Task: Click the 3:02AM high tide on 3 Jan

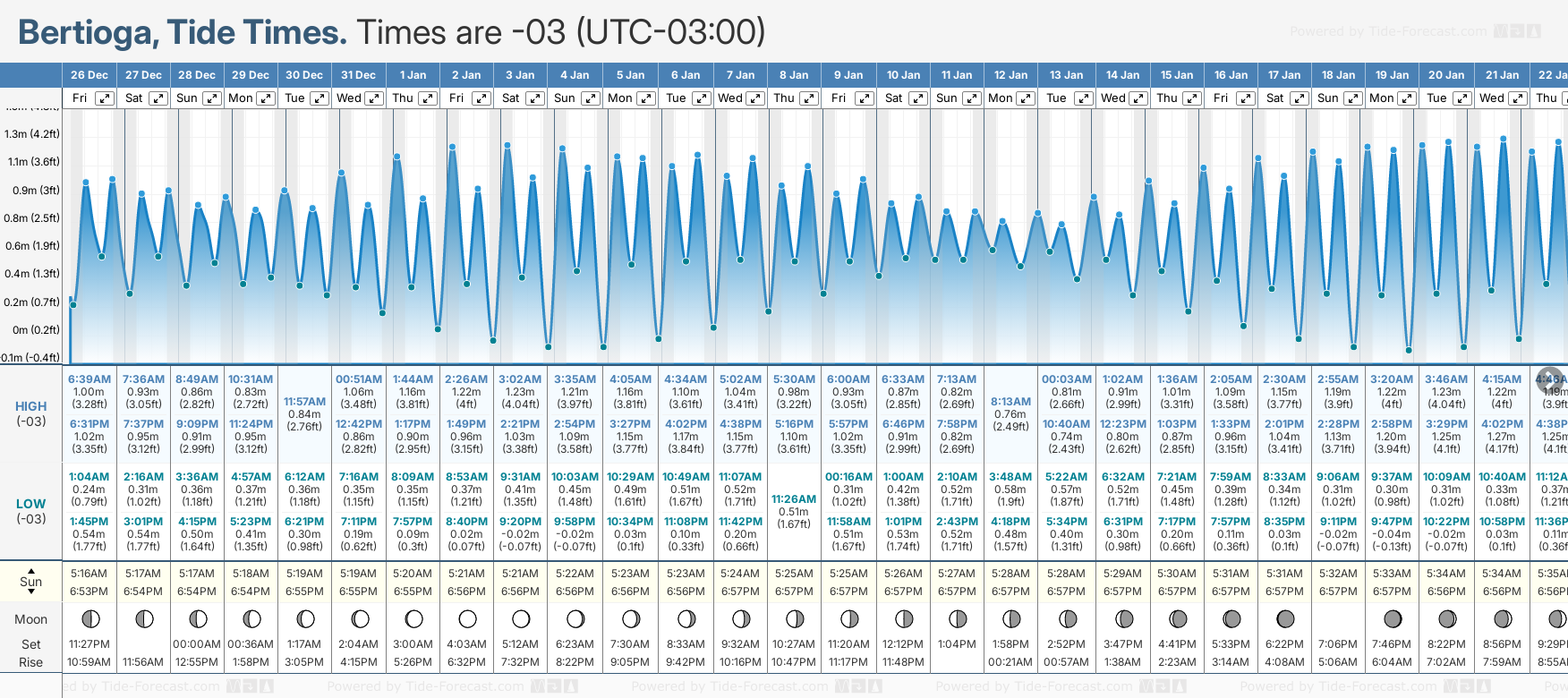Action: [x=520, y=379]
